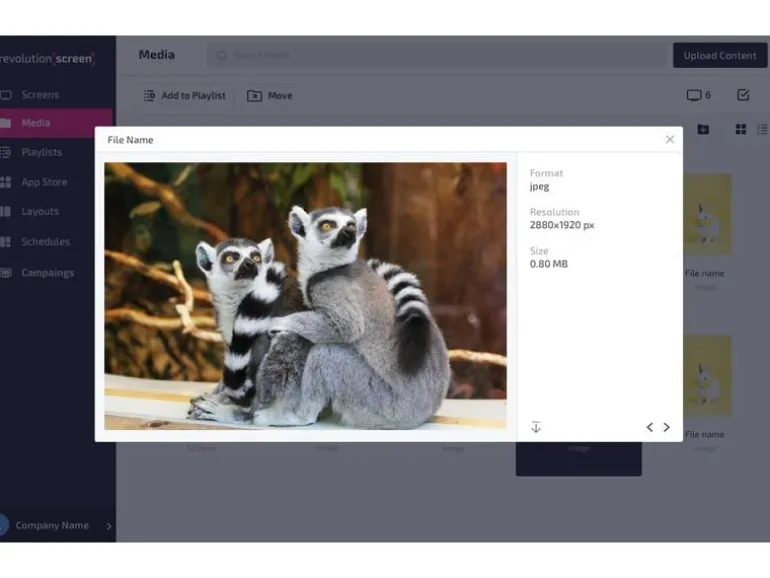Click the Layouts sidebar icon
This screenshot has width=770, height=578.
pos(5,212)
